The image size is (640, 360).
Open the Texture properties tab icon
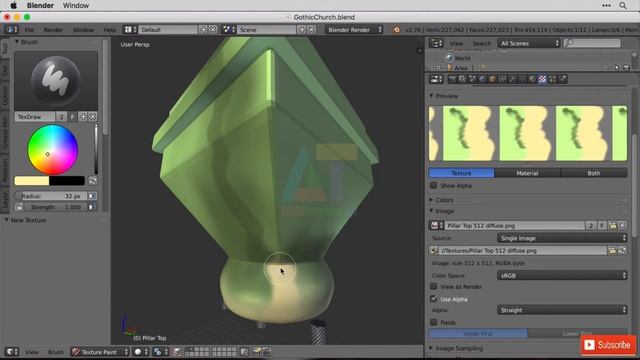(x=542, y=79)
